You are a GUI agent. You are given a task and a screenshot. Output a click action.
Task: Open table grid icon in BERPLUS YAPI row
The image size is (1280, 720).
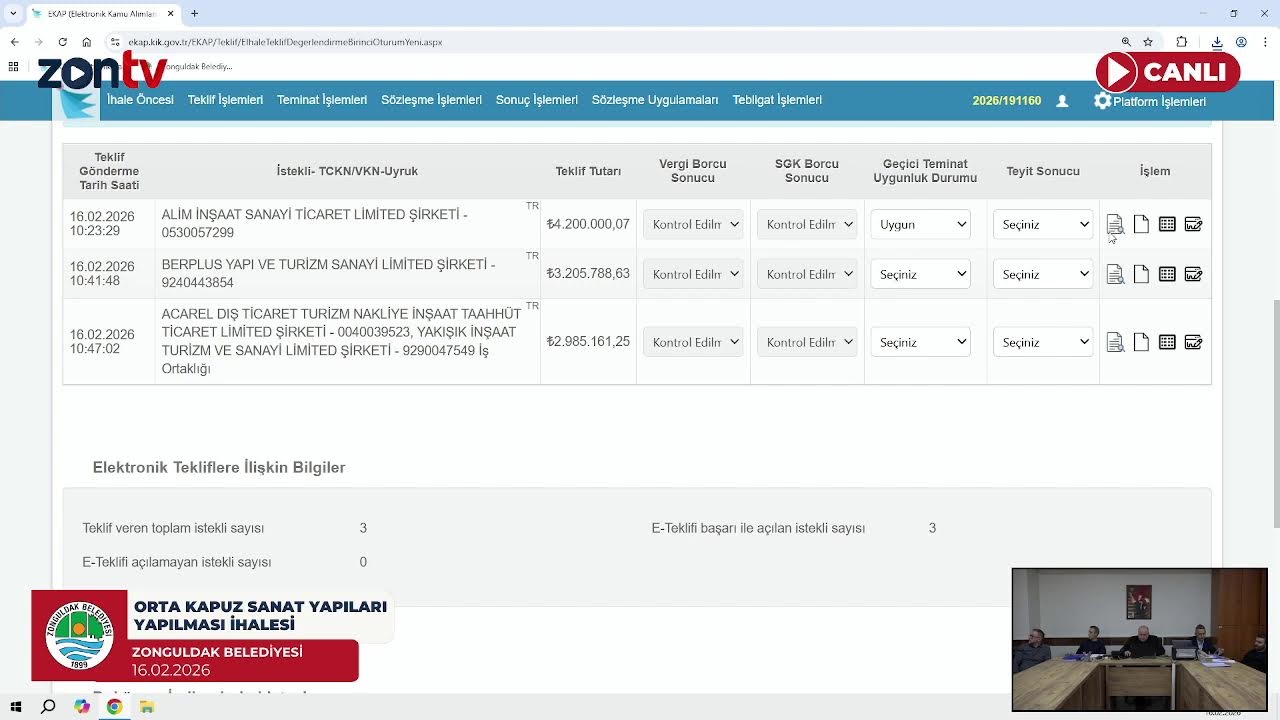[x=1167, y=274]
